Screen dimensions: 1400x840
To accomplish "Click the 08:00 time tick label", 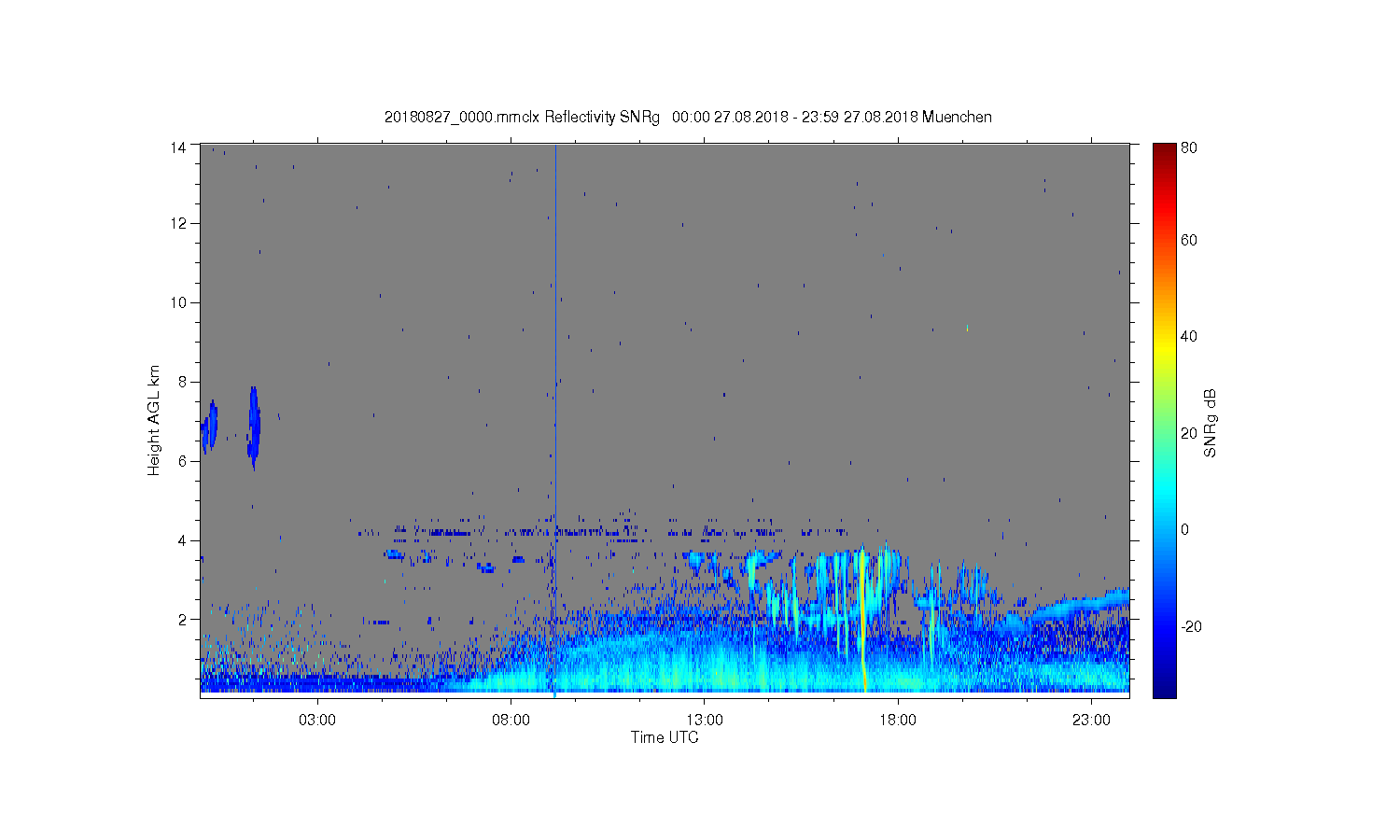I will pyautogui.click(x=511, y=721).
